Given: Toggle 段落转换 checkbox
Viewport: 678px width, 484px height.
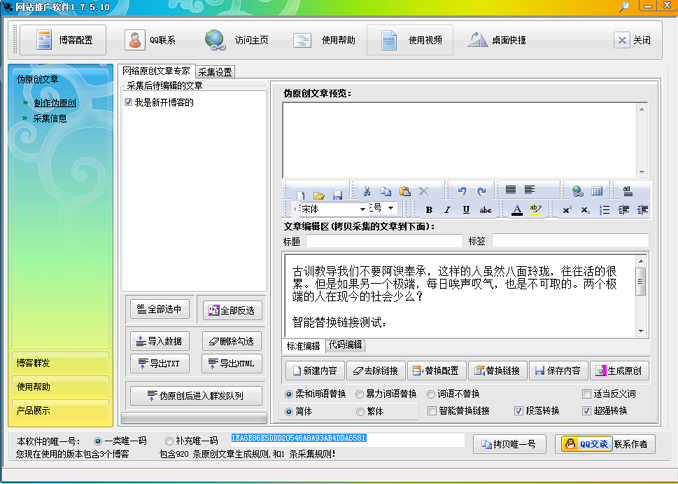Looking at the screenshot, I should pos(518,411).
